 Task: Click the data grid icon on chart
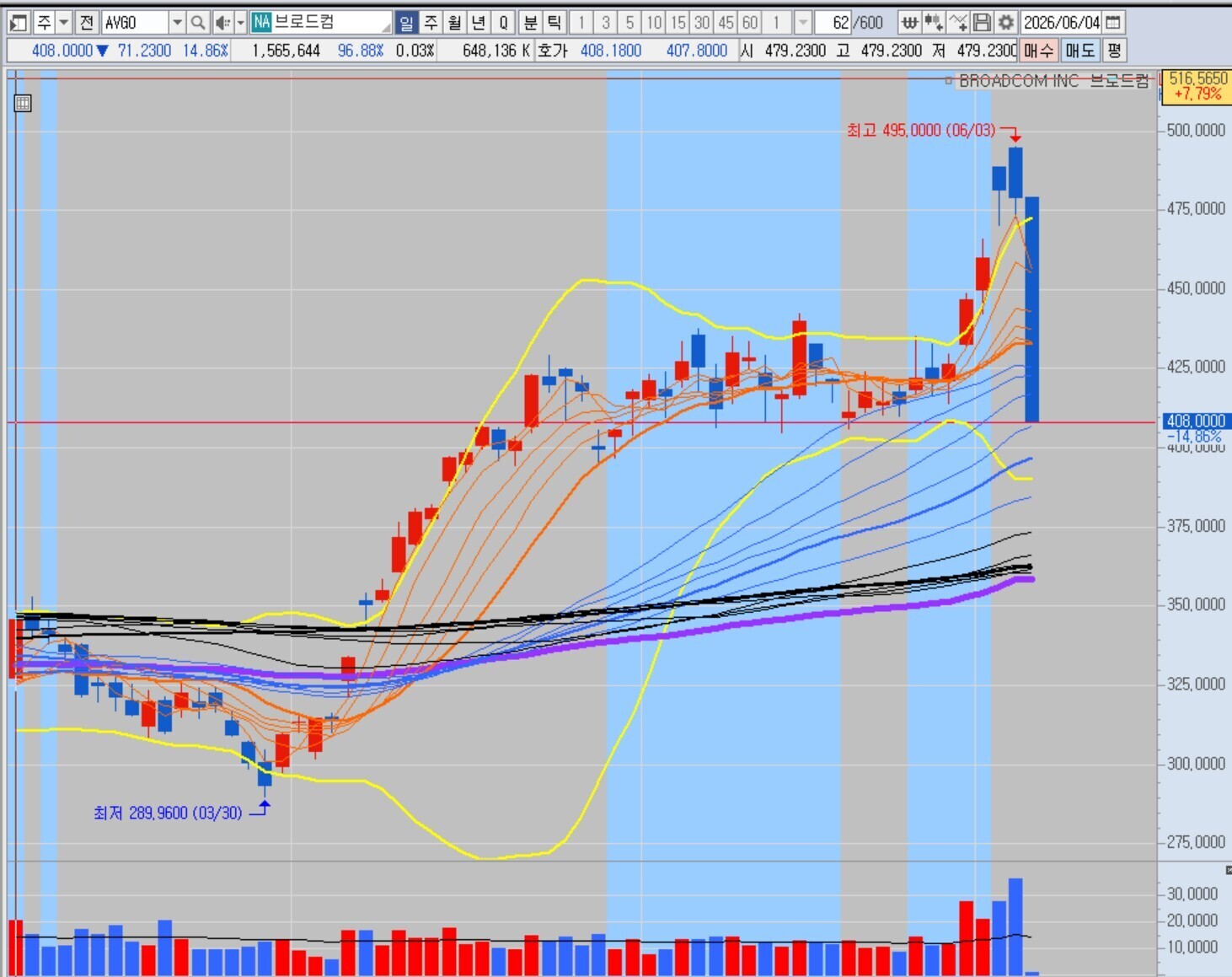tap(23, 104)
